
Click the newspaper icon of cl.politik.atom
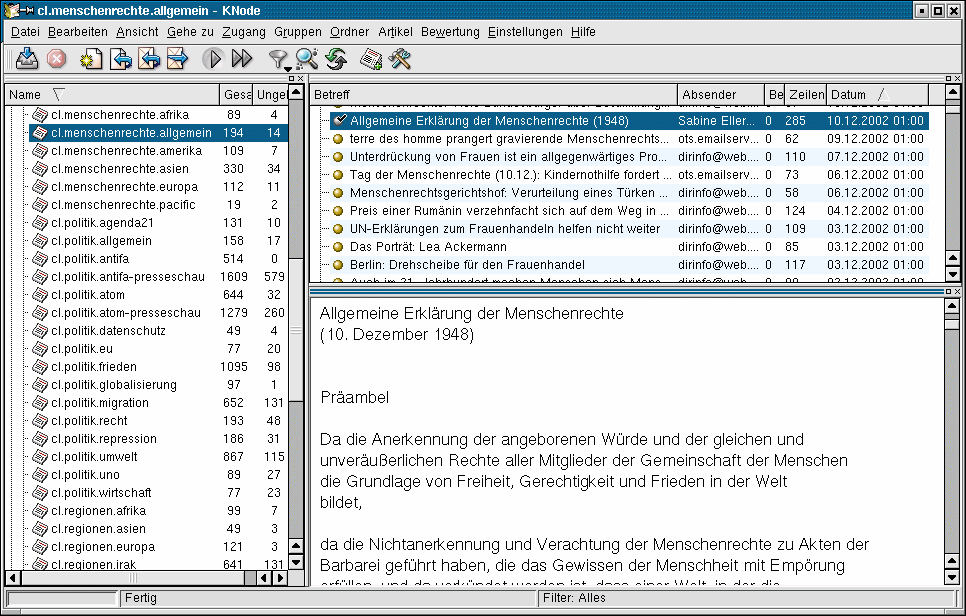pos(40,294)
